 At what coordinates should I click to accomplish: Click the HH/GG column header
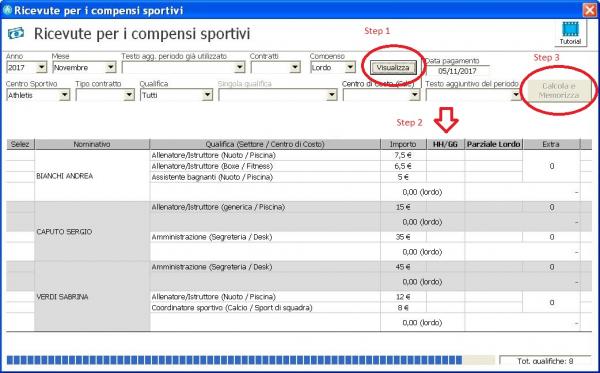click(x=445, y=144)
